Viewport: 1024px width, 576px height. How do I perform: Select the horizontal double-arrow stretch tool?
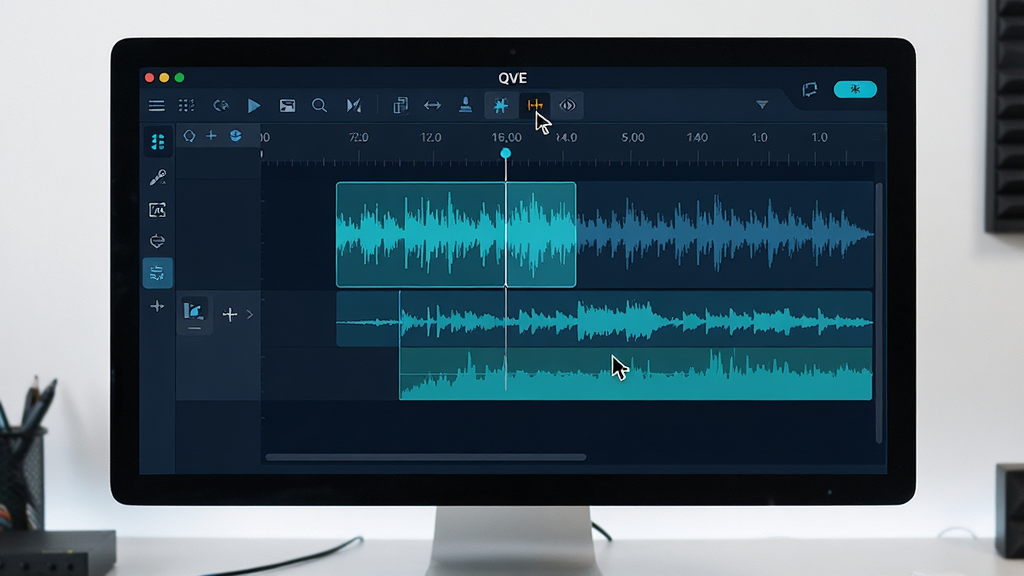[x=432, y=105]
